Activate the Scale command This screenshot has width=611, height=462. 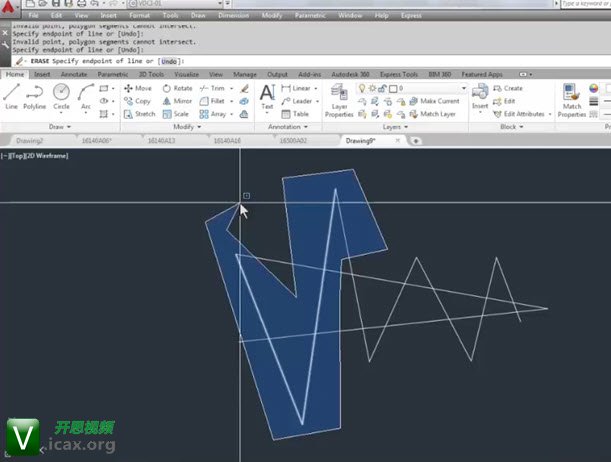176,114
